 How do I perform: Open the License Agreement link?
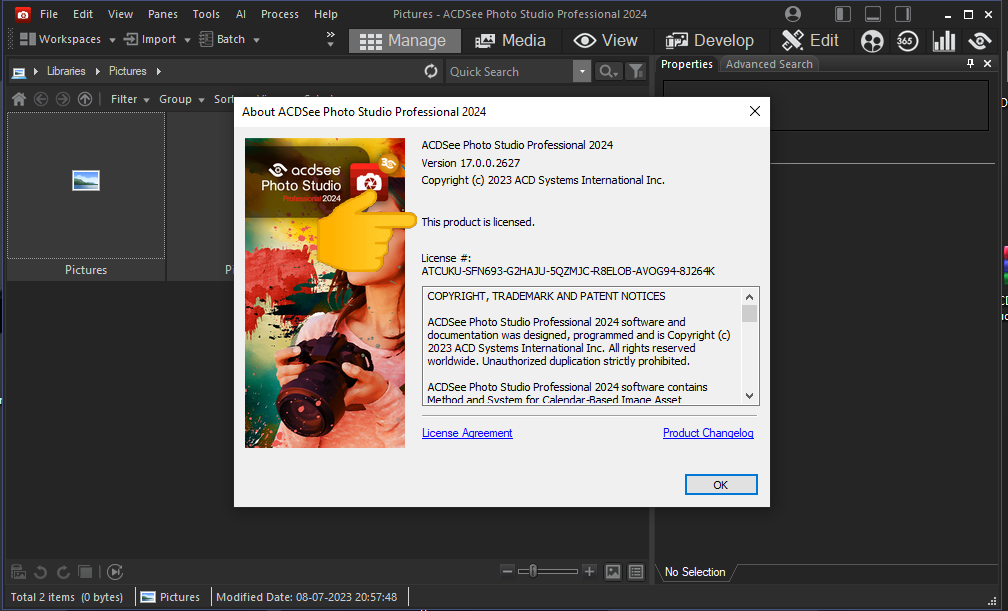pos(467,433)
